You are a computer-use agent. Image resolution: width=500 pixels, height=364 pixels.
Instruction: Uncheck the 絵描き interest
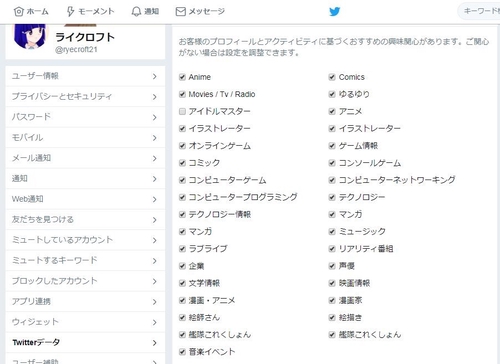tap(332, 317)
